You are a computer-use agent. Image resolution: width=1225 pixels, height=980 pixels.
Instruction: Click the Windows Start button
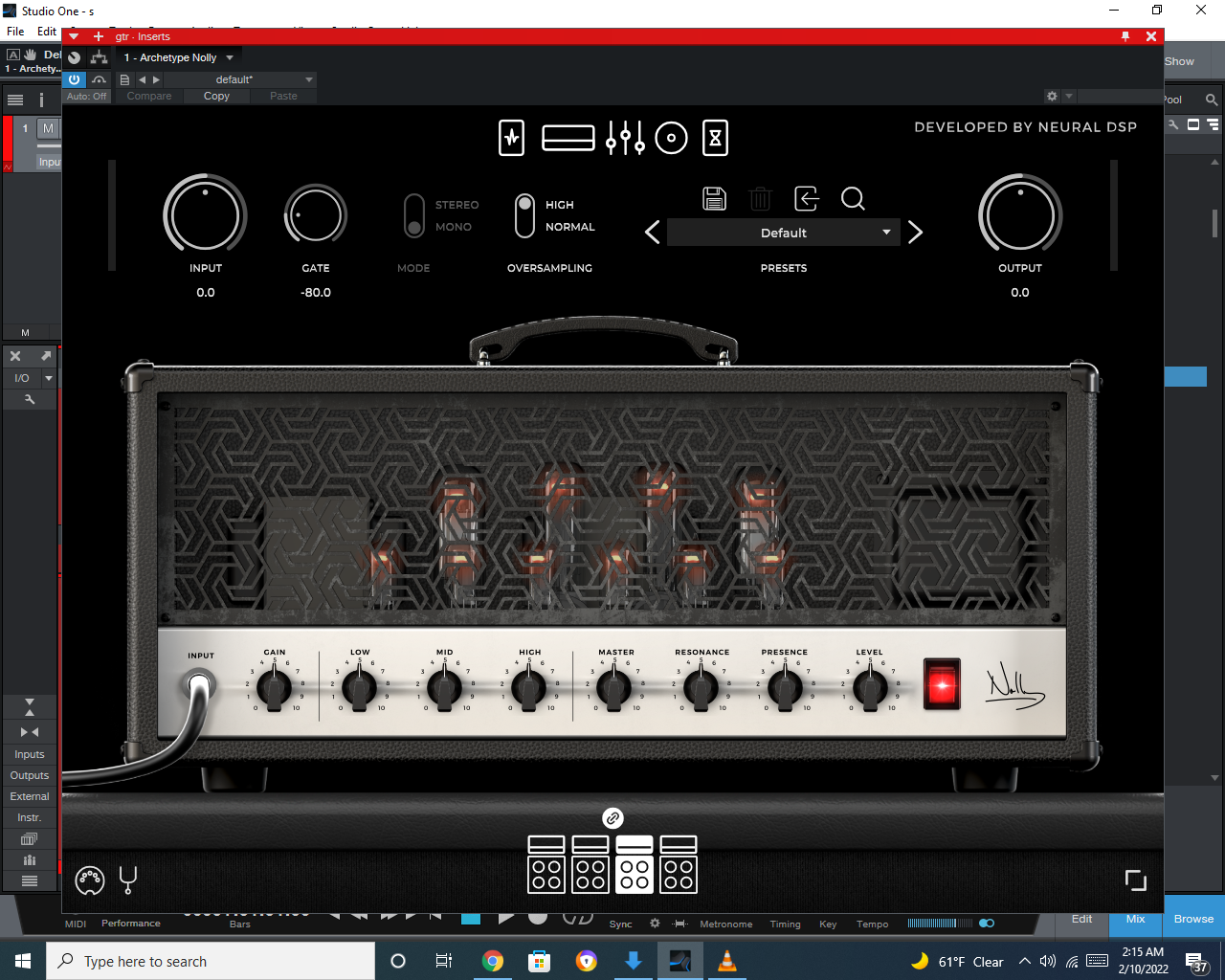pyautogui.click(x=23, y=961)
